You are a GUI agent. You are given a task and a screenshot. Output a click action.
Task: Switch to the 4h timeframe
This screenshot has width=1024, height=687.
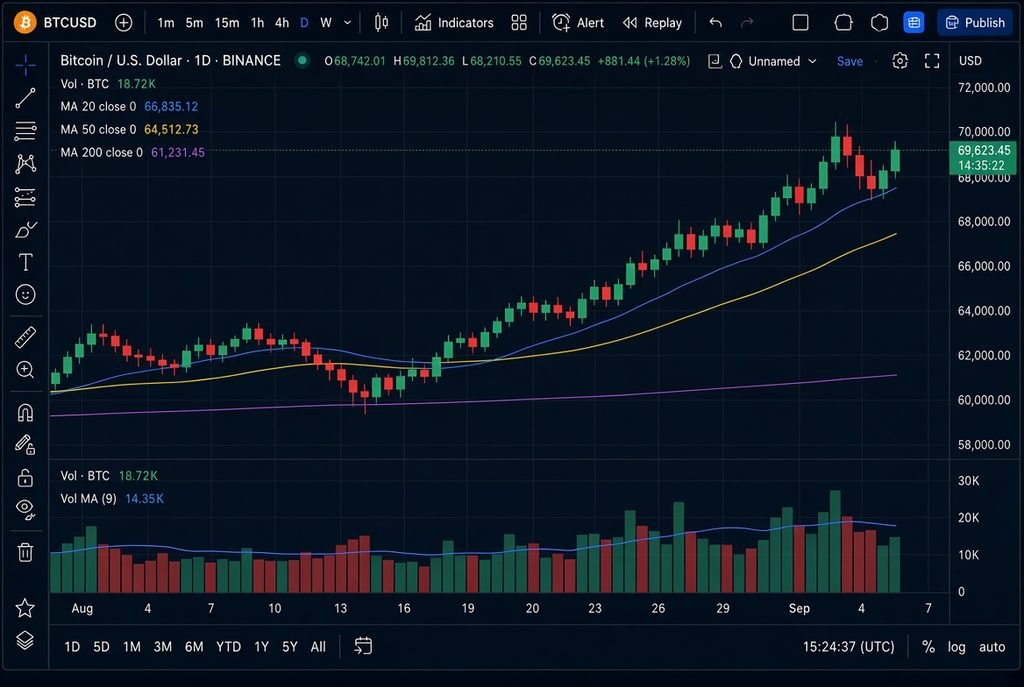(281, 23)
